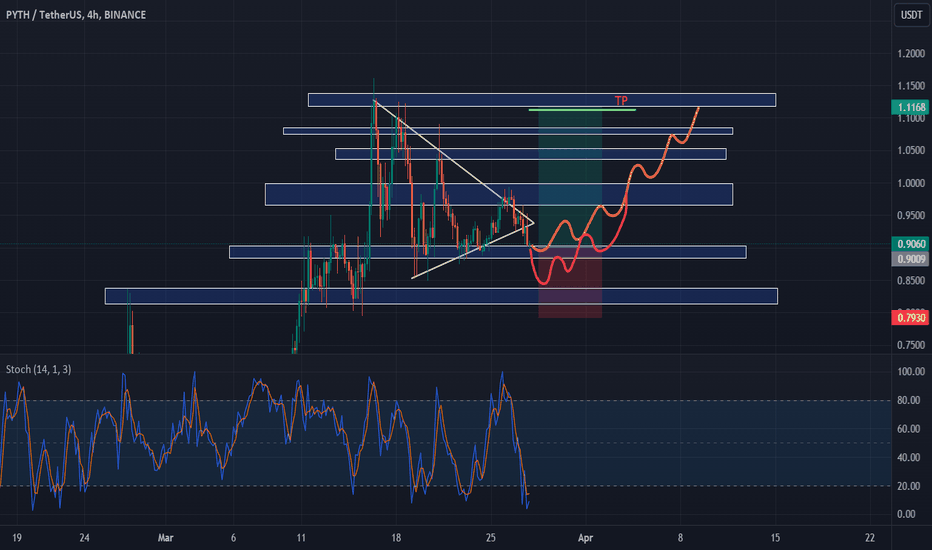Click the 24 date on time axis
Screen dimensions: 932x550
(x=84, y=538)
